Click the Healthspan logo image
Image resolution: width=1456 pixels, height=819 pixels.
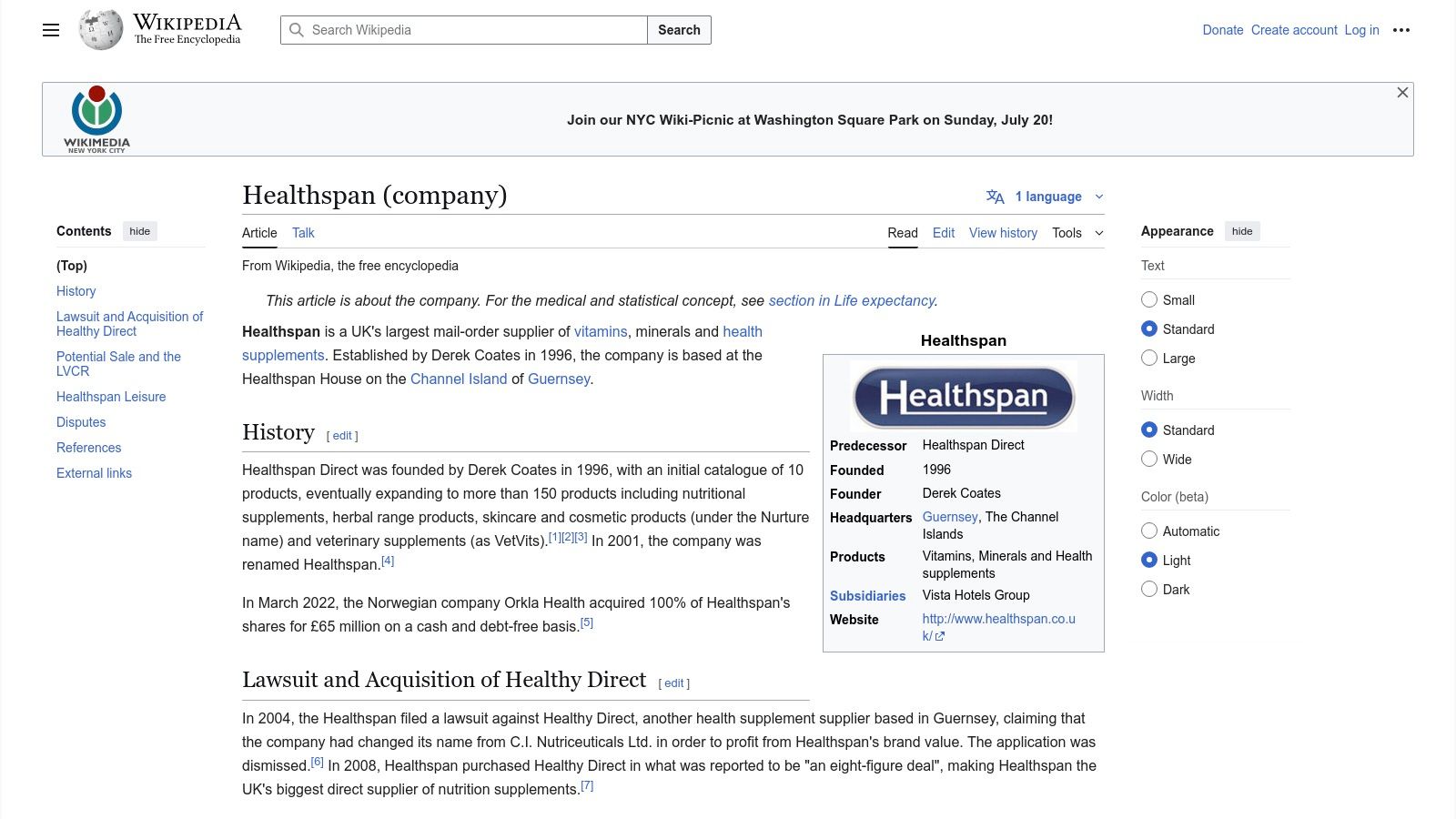964,397
